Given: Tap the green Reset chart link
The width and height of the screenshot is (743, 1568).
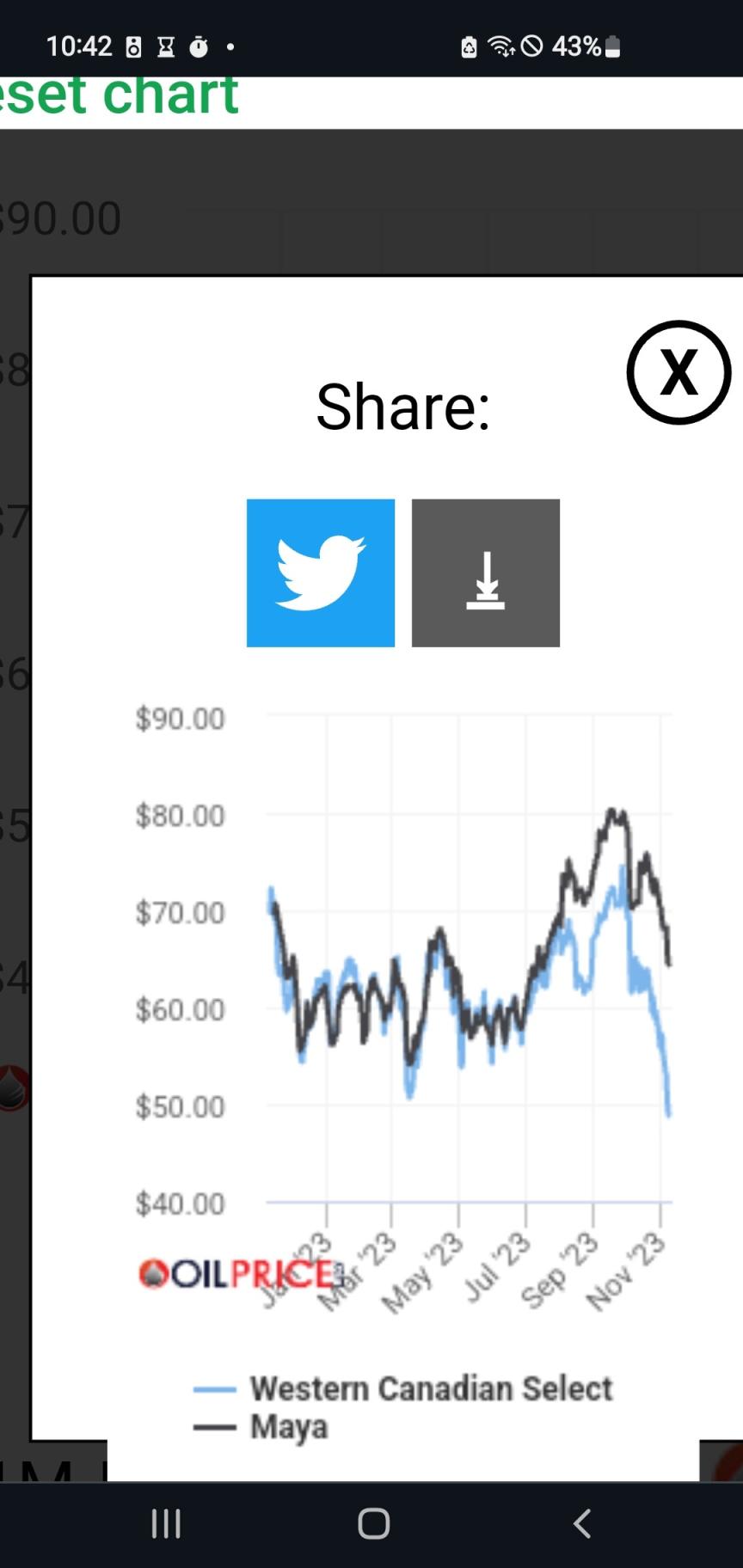Looking at the screenshot, I should pyautogui.click(x=120, y=95).
